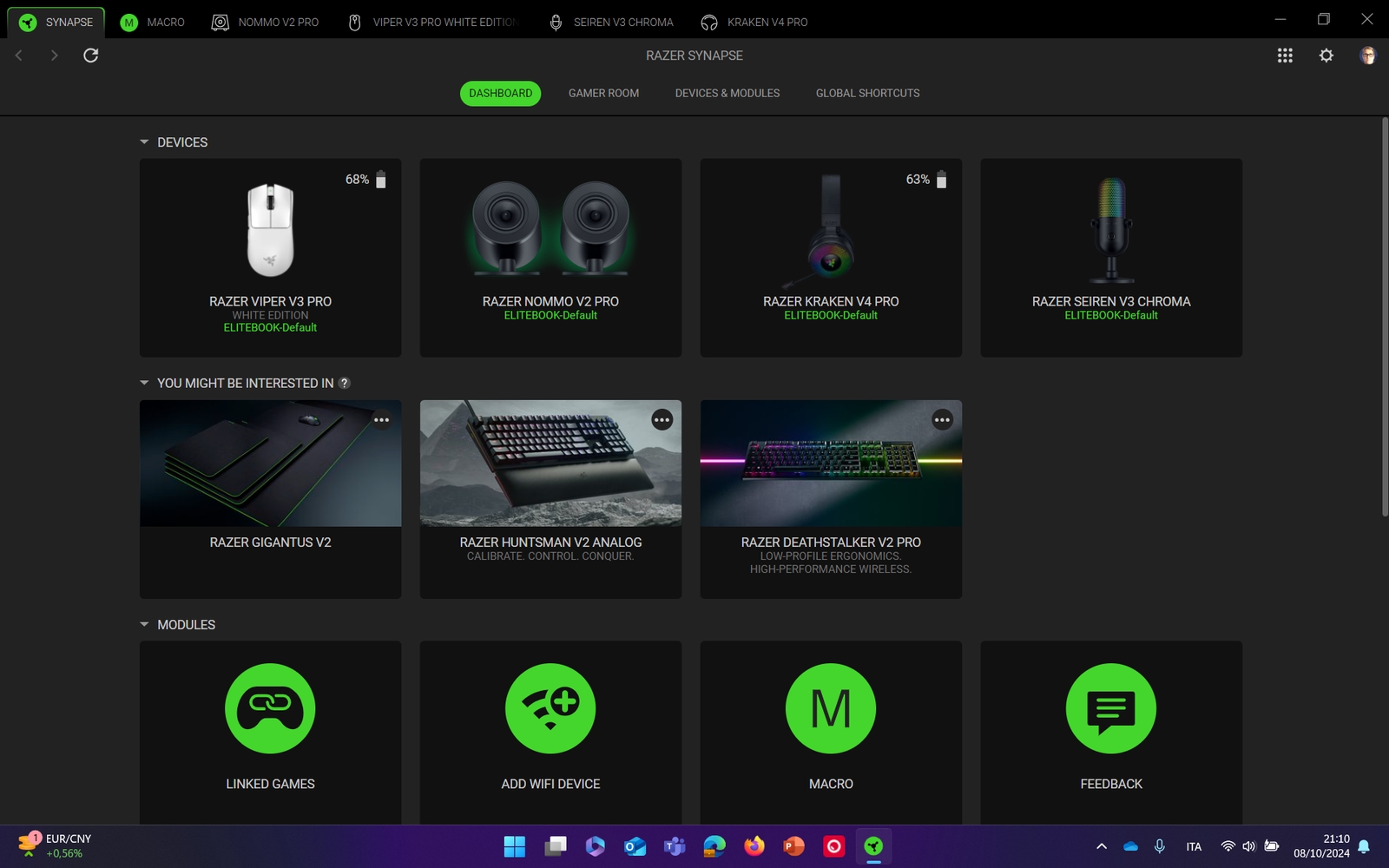Open Synapse settings via the gear icon
Viewport: 1389px width, 868px height.
coord(1326,55)
